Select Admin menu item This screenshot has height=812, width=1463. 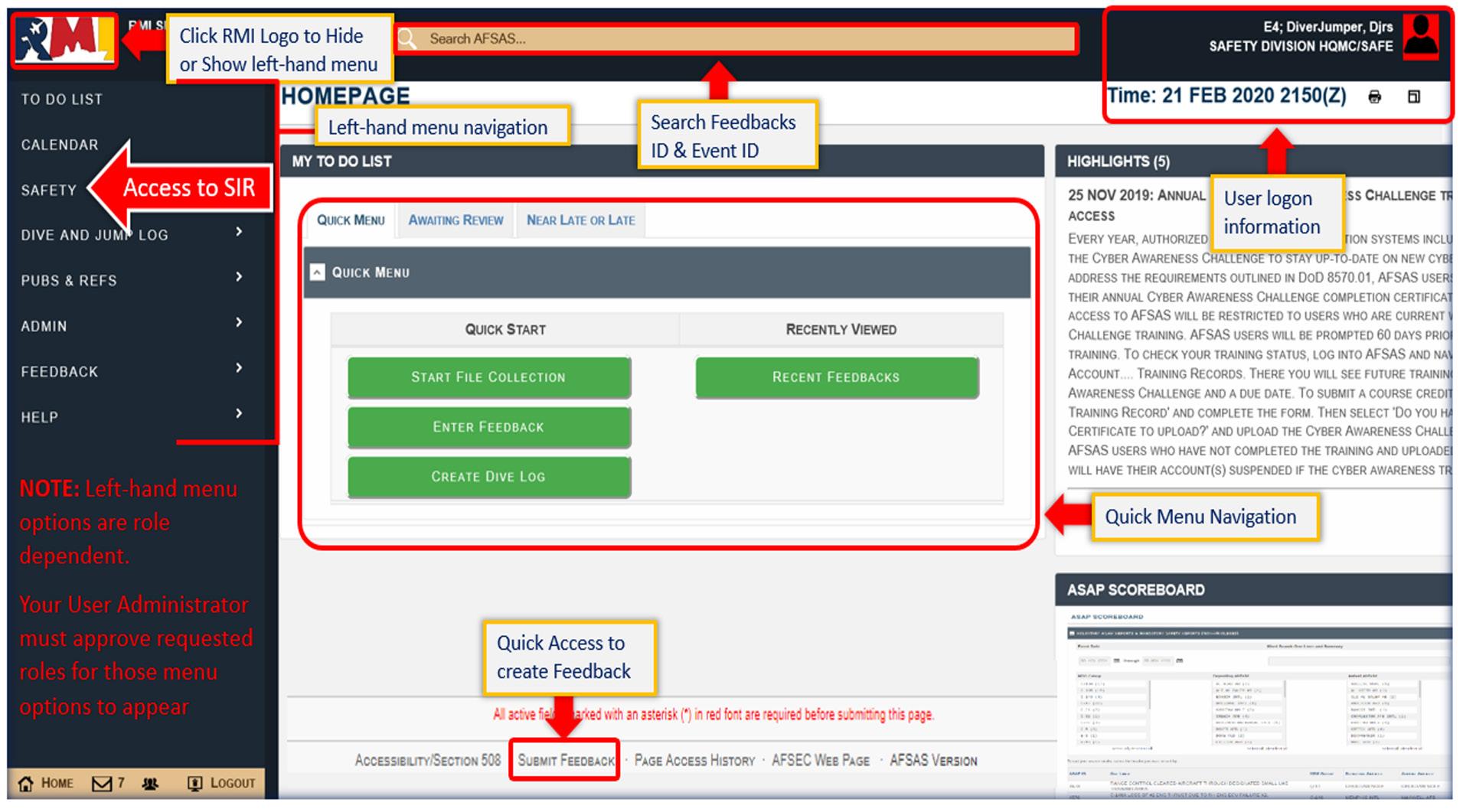click(x=44, y=326)
